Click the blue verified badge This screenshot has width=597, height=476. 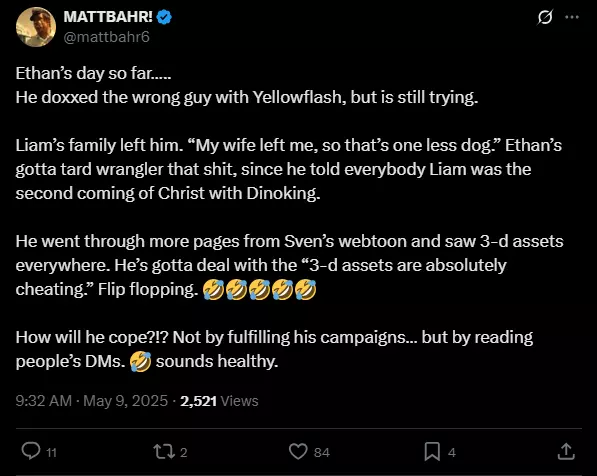164,17
